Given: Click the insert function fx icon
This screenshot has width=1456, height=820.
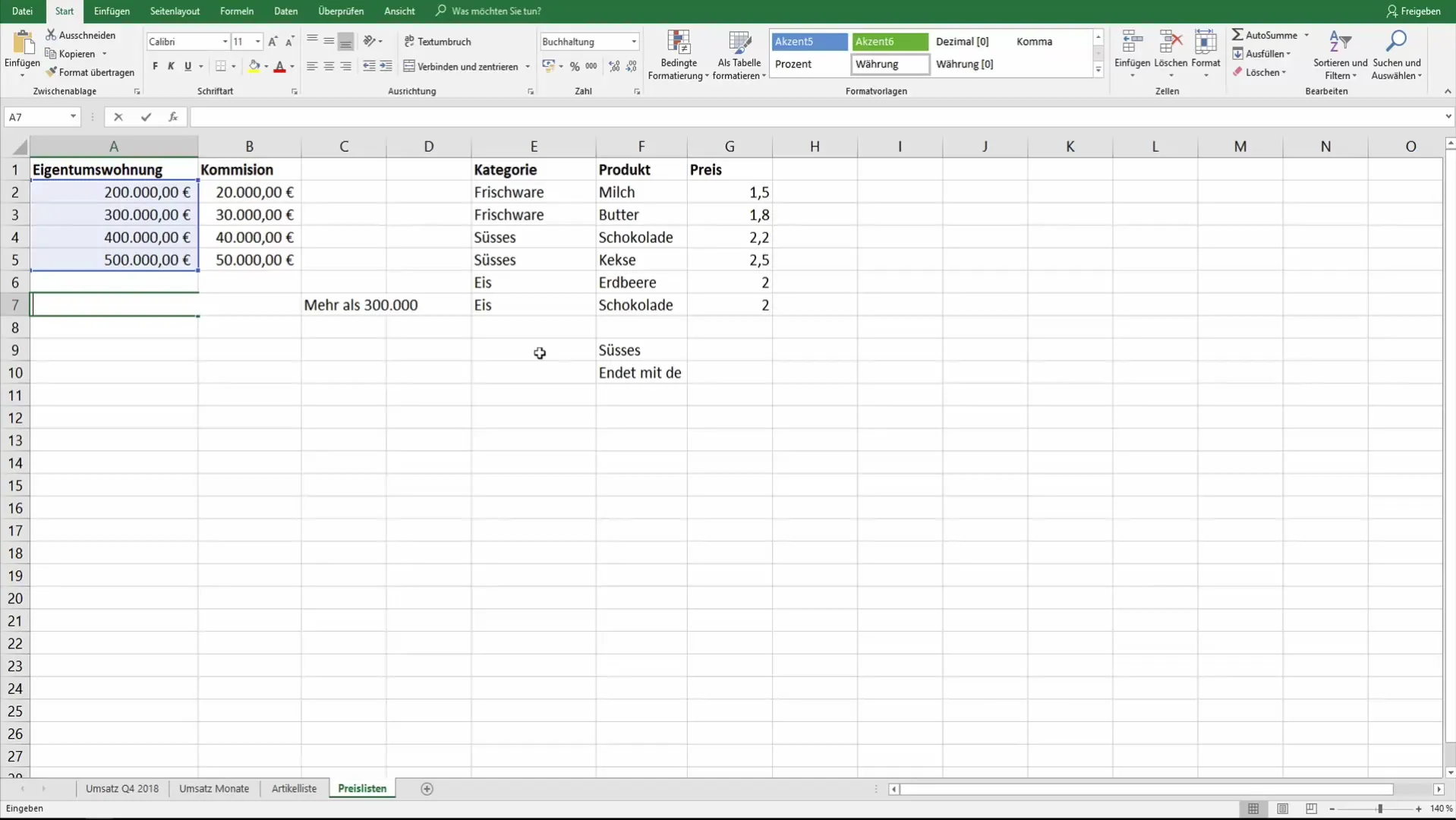Looking at the screenshot, I should 173,117.
